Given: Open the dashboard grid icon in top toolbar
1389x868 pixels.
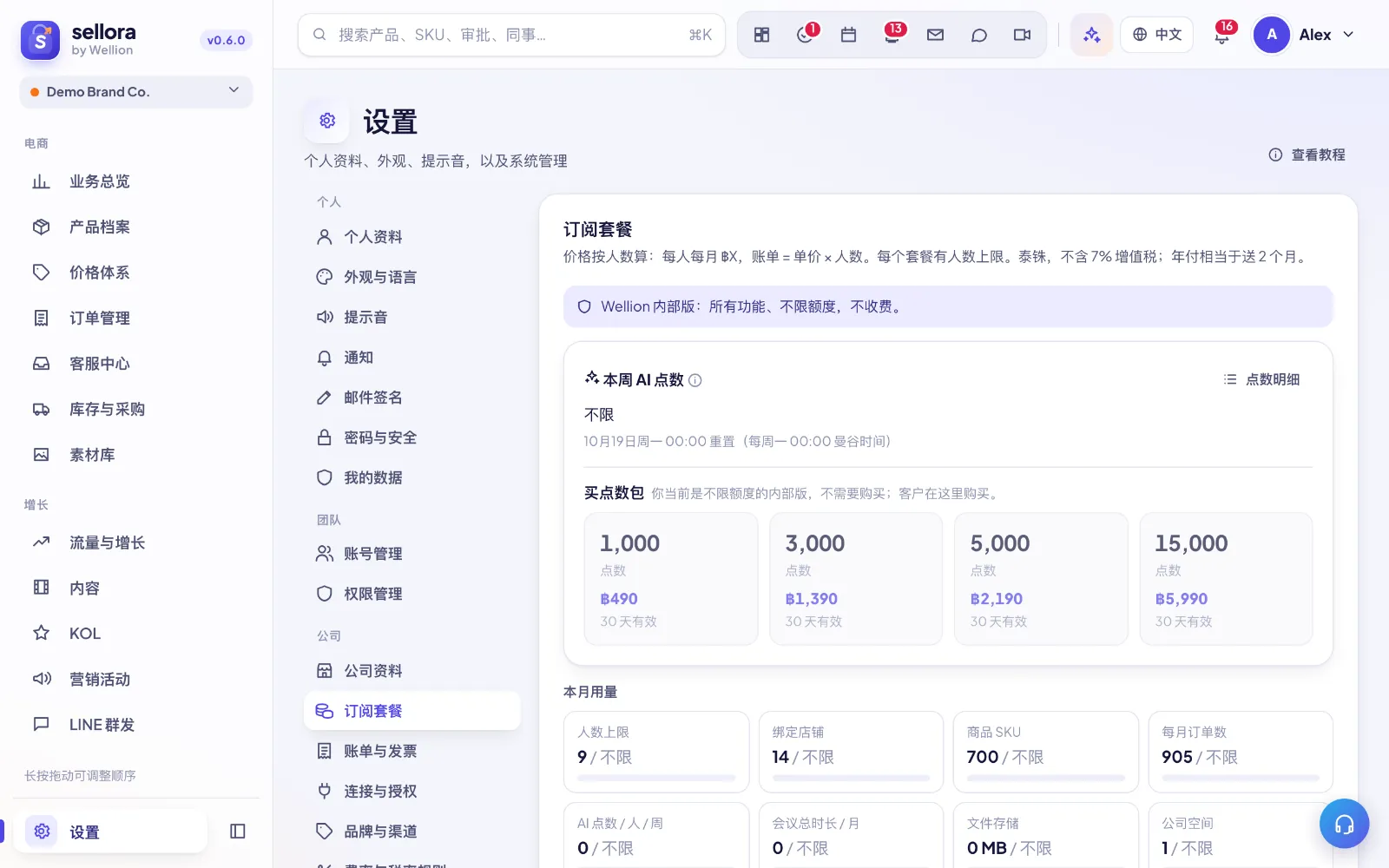Looking at the screenshot, I should pos(761,35).
